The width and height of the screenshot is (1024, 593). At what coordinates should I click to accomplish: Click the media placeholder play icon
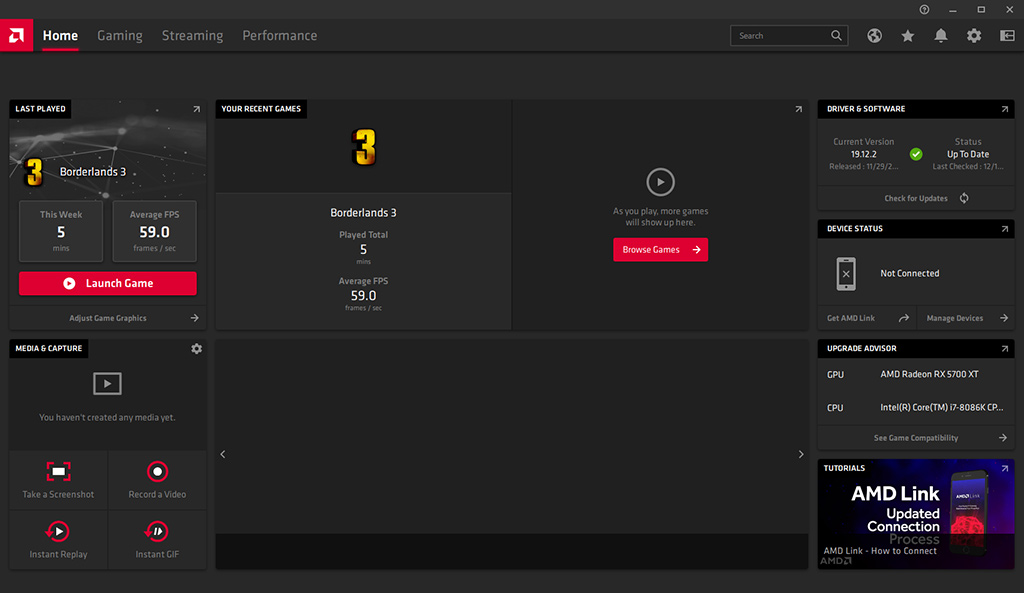(x=107, y=383)
